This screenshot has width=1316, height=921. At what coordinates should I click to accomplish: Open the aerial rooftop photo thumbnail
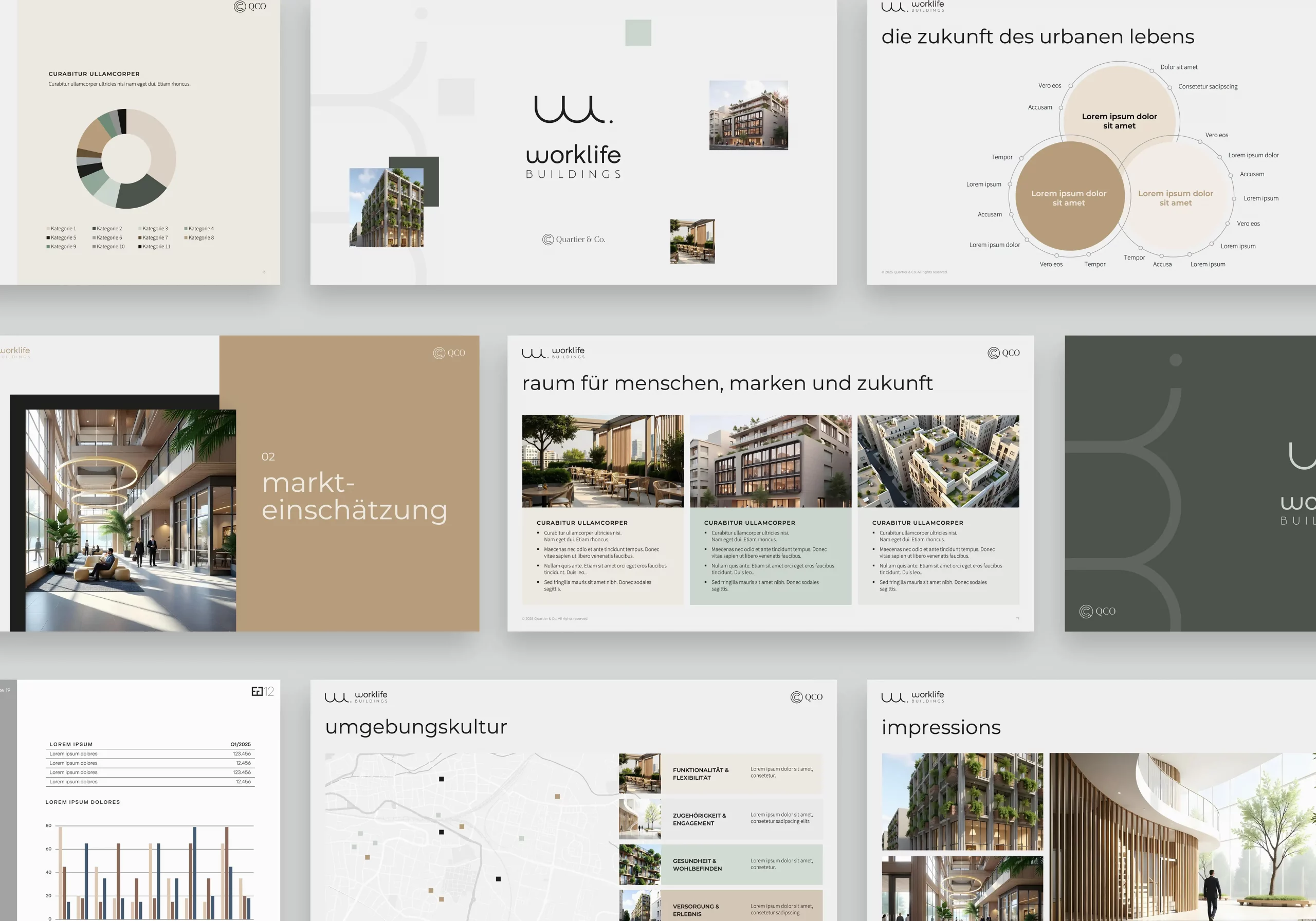click(x=938, y=462)
